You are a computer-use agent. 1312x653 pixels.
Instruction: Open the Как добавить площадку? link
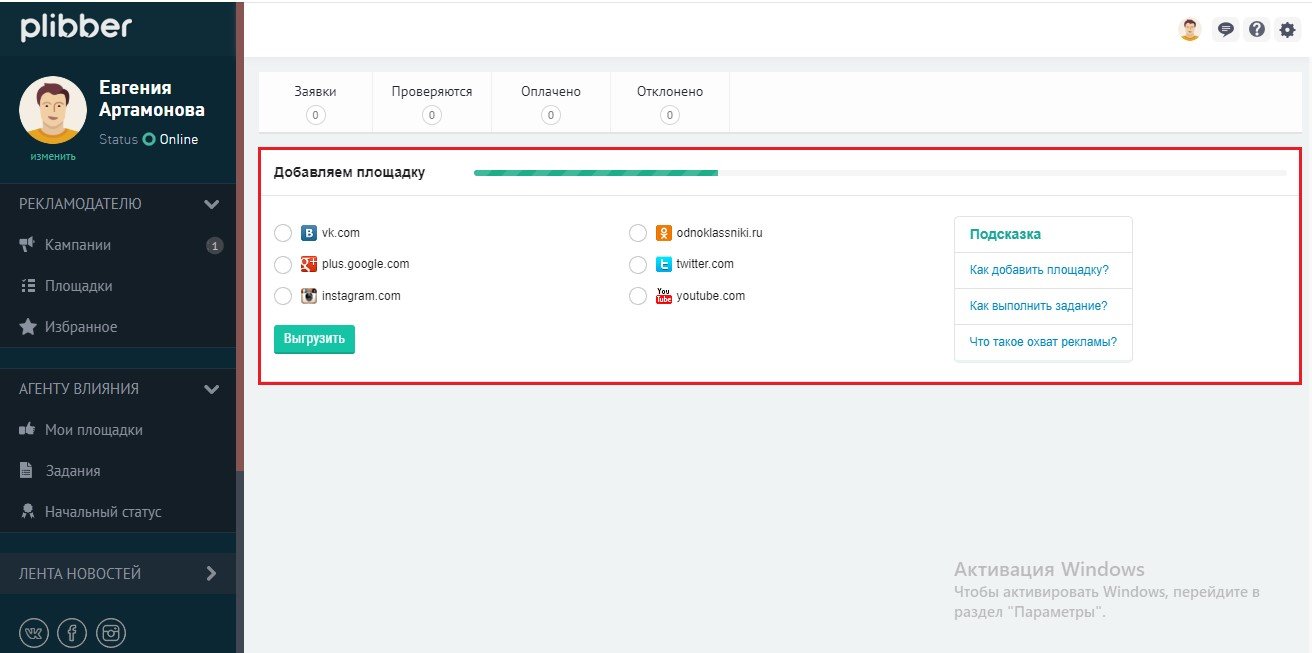coord(1039,270)
